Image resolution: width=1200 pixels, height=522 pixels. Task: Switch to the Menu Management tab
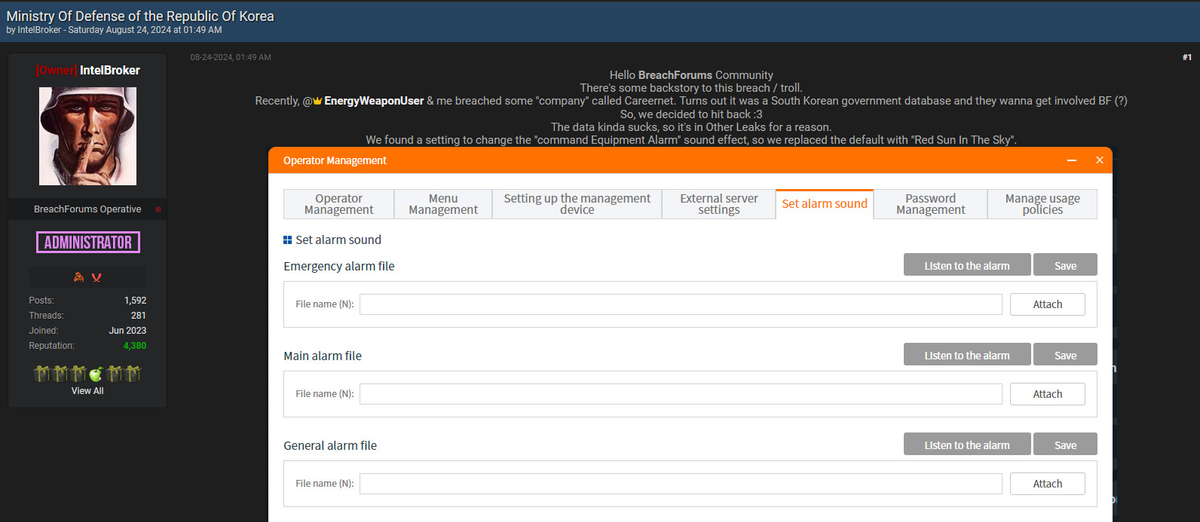tap(443, 204)
